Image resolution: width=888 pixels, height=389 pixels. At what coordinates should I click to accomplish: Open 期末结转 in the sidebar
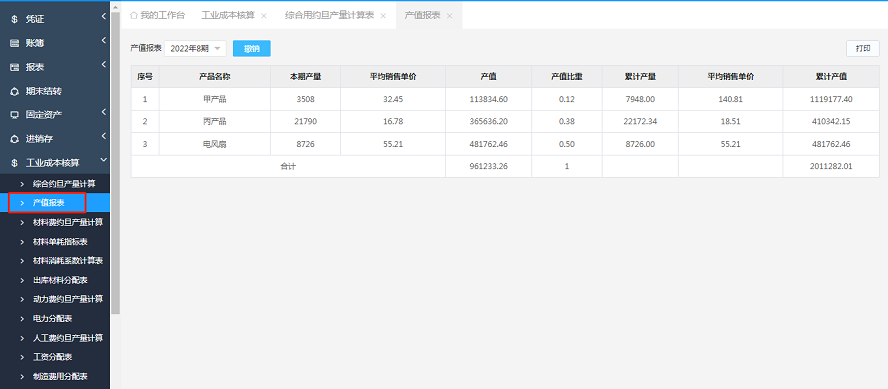[x=44, y=91]
